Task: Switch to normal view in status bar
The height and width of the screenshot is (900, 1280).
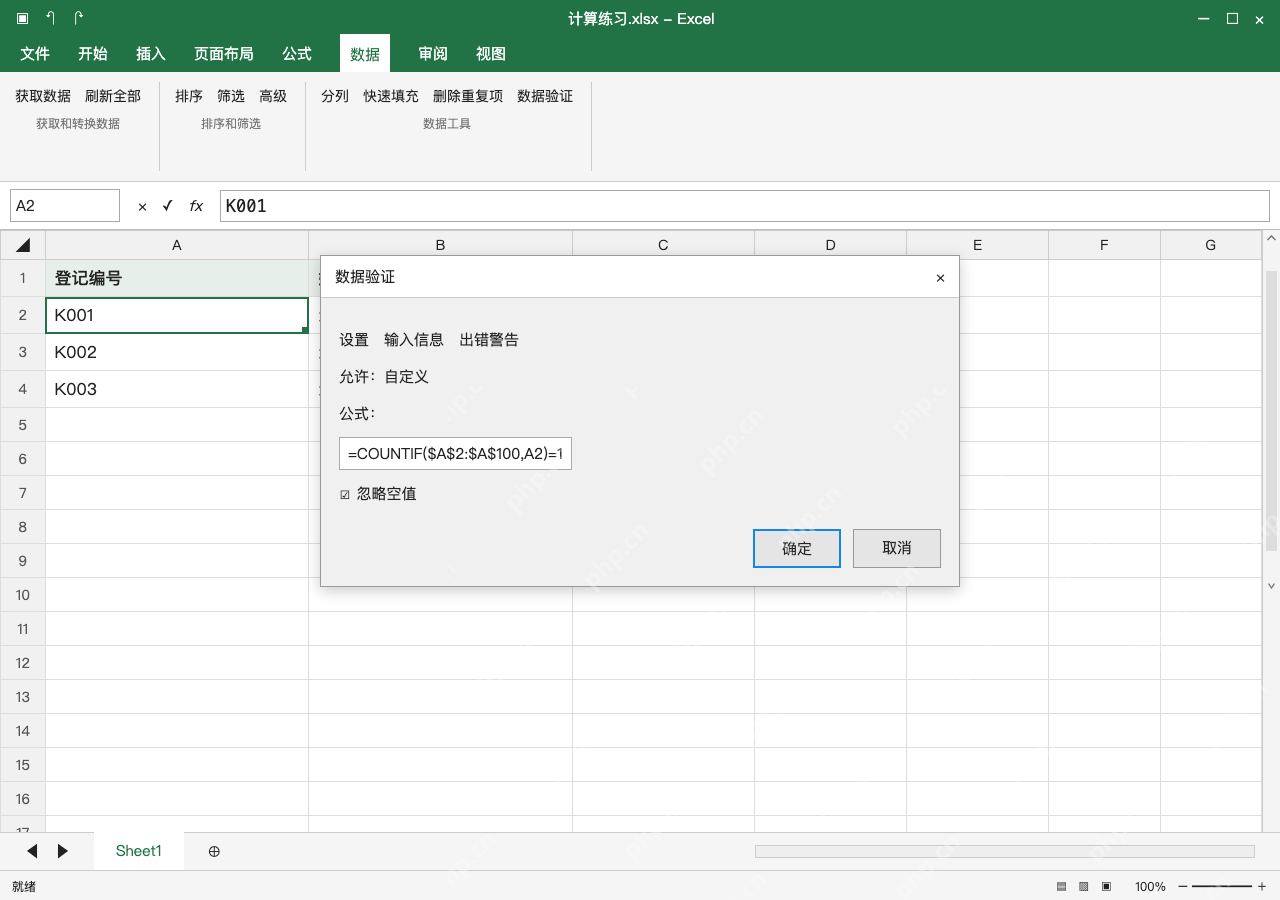Action: (1061, 887)
